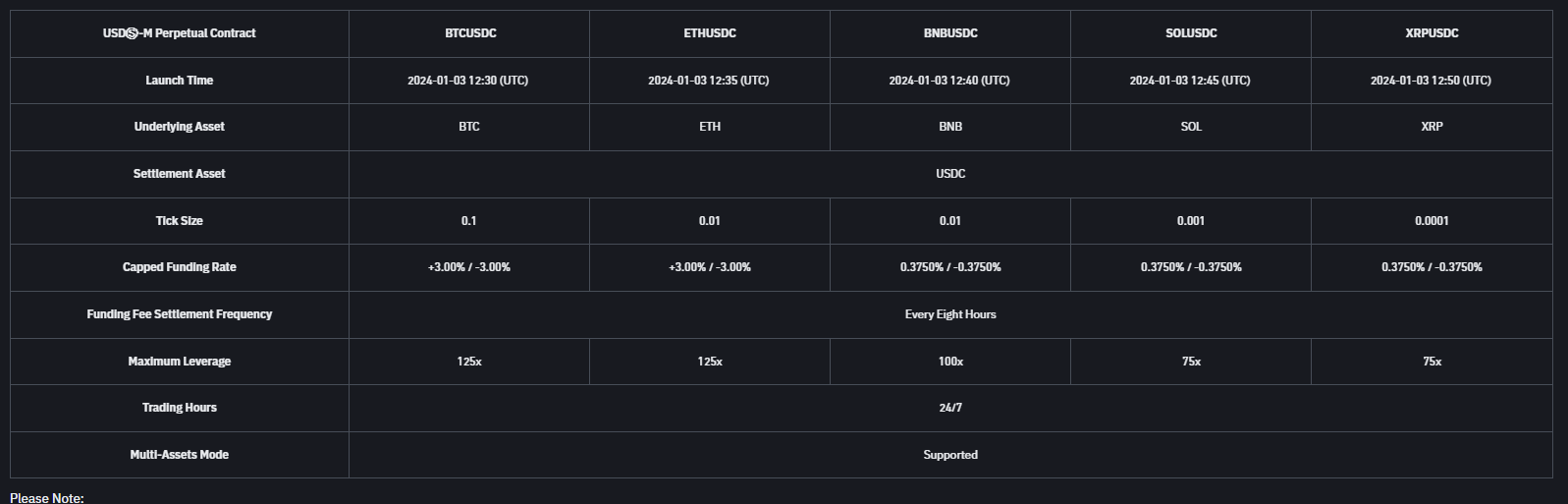Click the USDⓈ-M Perpetual Contract header
The width and height of the screenshot is (1568, 504).
[x=179, y=33]
